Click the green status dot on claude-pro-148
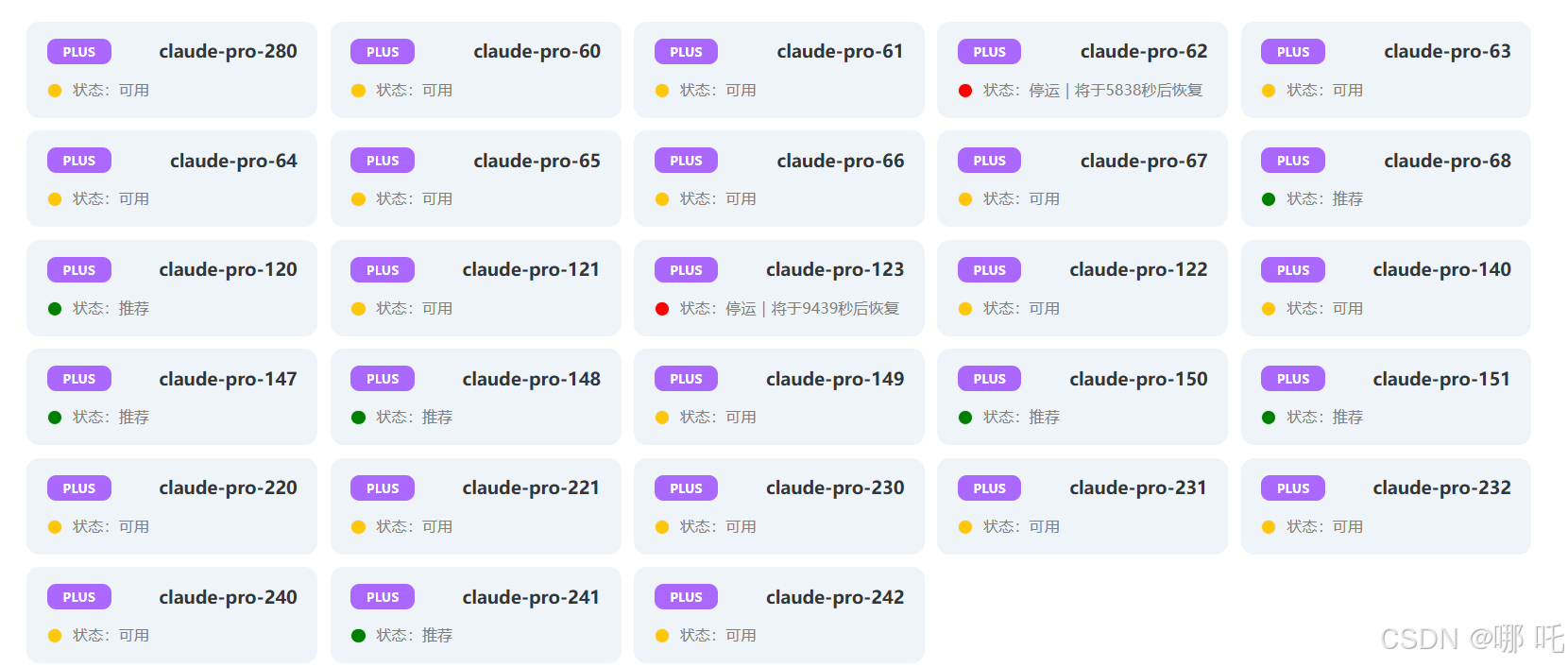Image resolution: width=1568 pixels, height=667 pixels. 358,418
